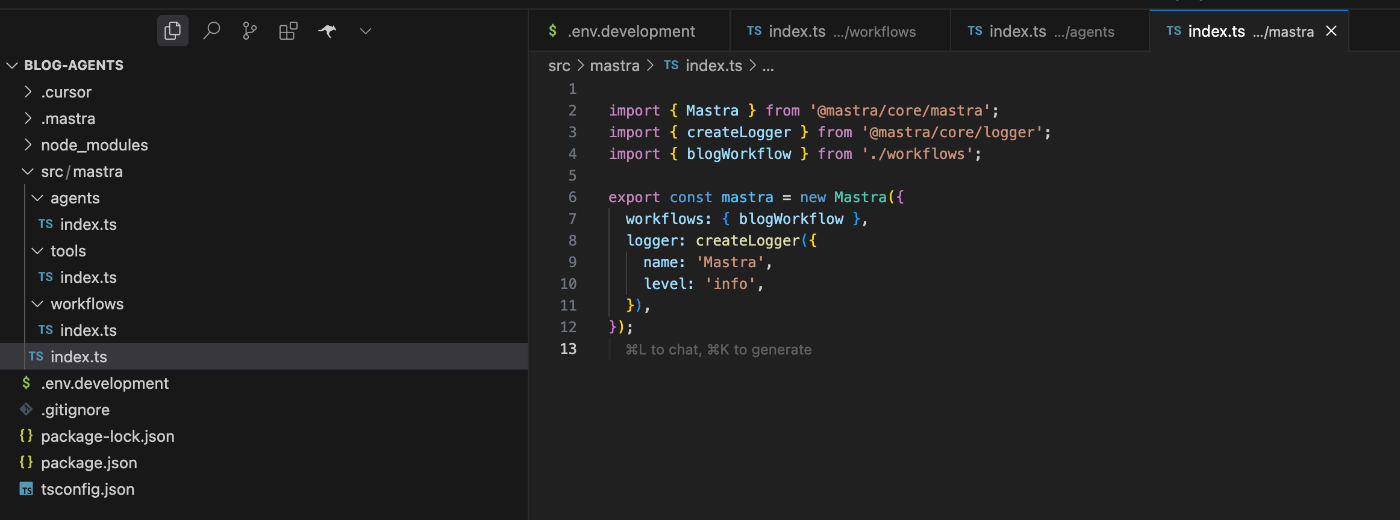The width and height of the screenshot is (1400, 520).
Task: Switch to index.ts .../workflows tab
Action: tap(840, 31)
